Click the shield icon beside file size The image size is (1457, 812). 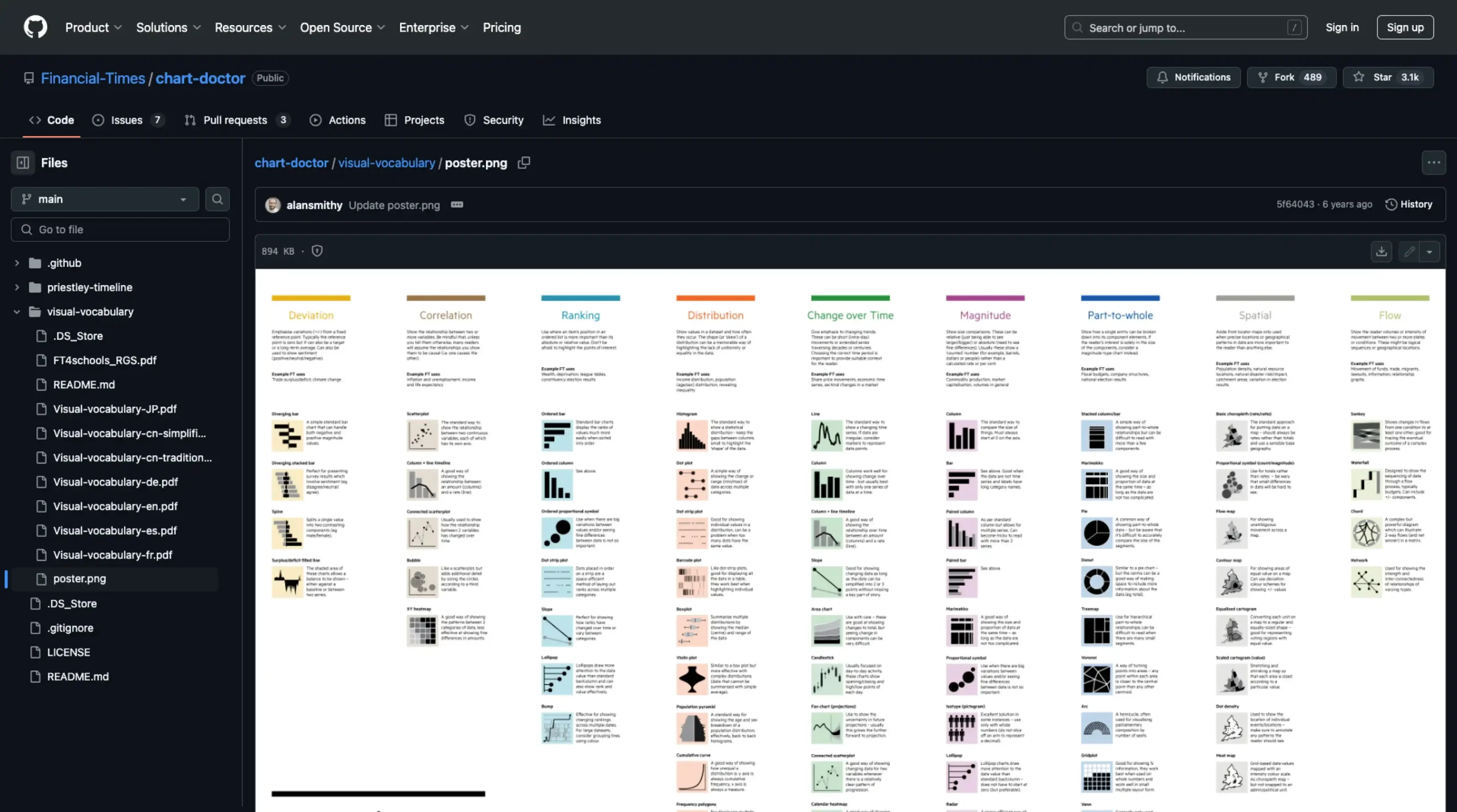317,251
